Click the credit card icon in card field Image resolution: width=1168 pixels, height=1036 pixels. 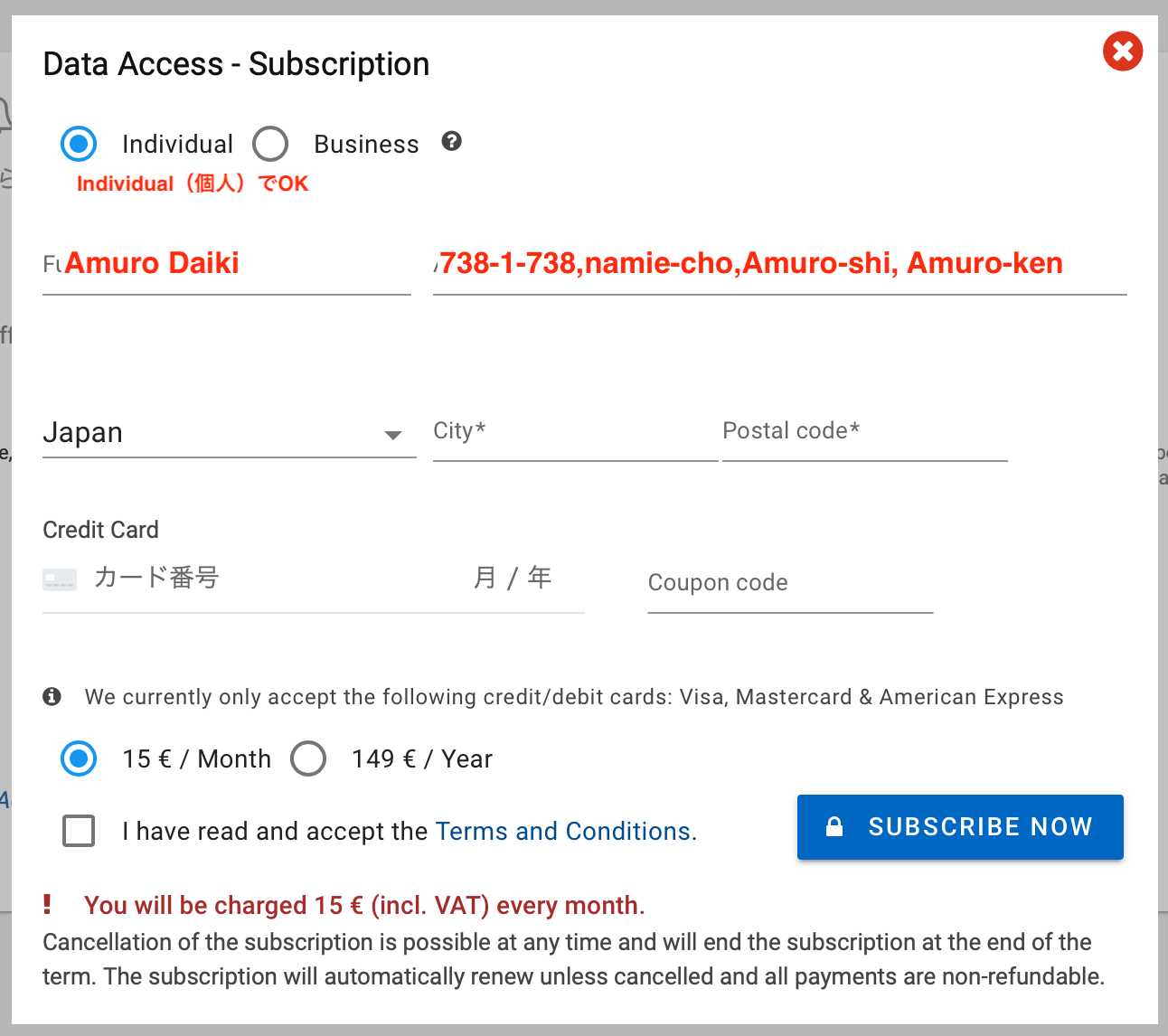click(60, 579)
